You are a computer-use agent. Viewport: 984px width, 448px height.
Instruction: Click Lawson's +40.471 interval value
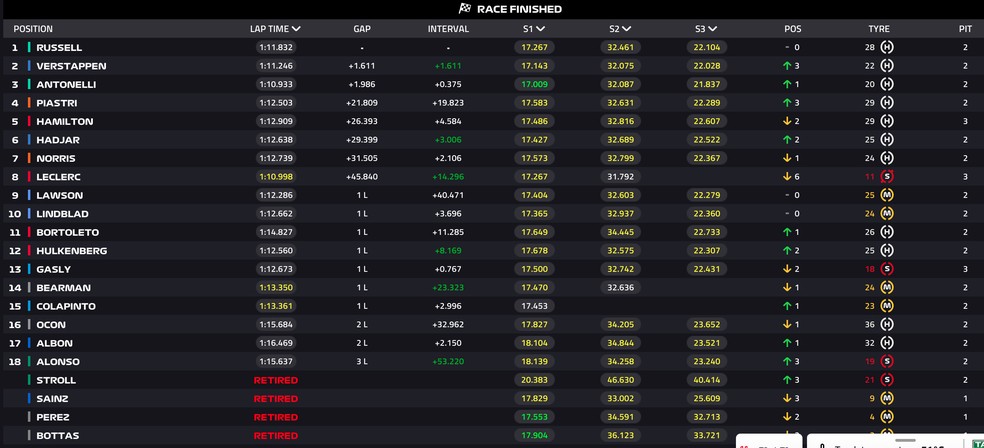[448, 195]
